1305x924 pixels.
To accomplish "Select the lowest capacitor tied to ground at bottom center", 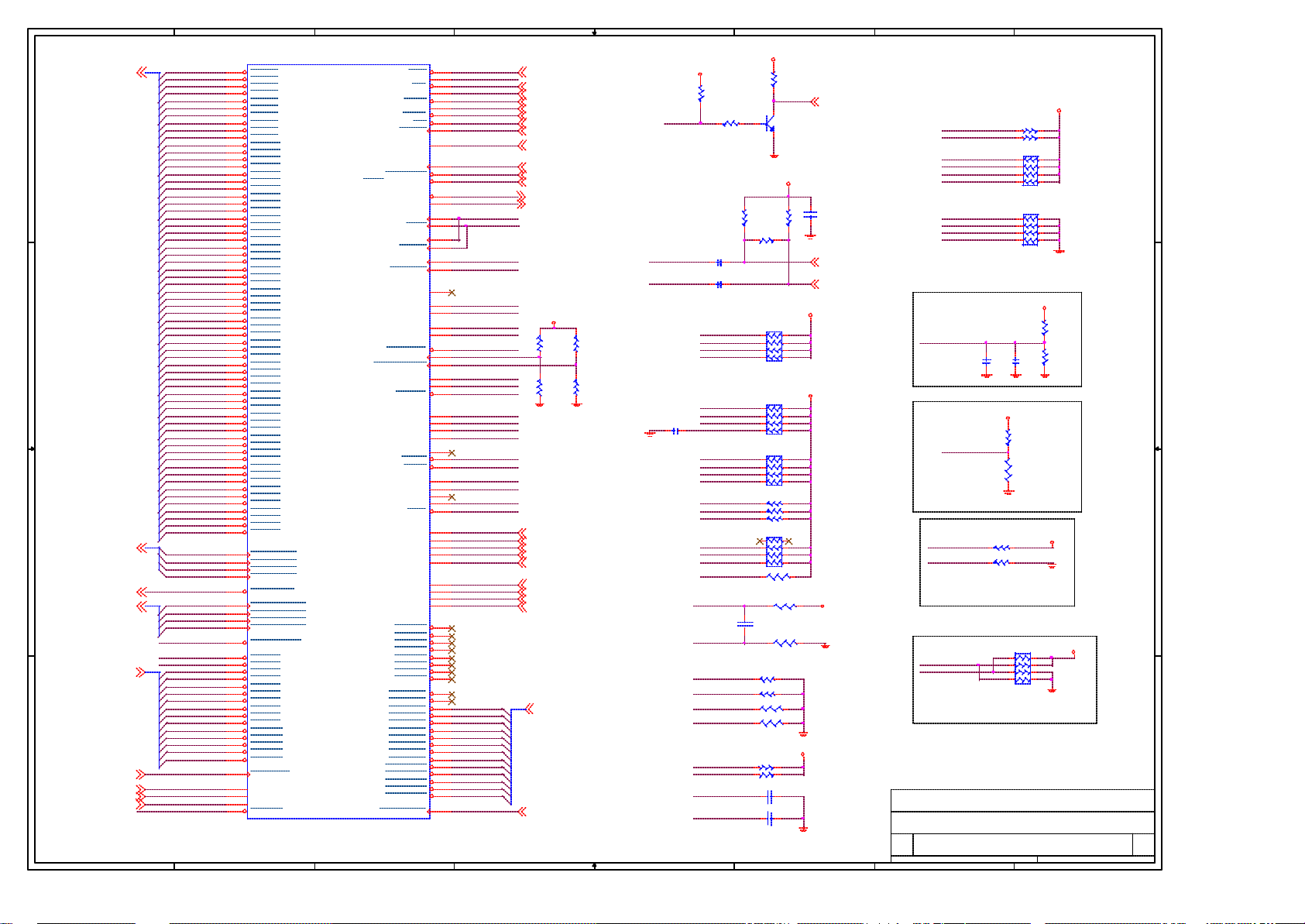I will [x=769, y=819].
